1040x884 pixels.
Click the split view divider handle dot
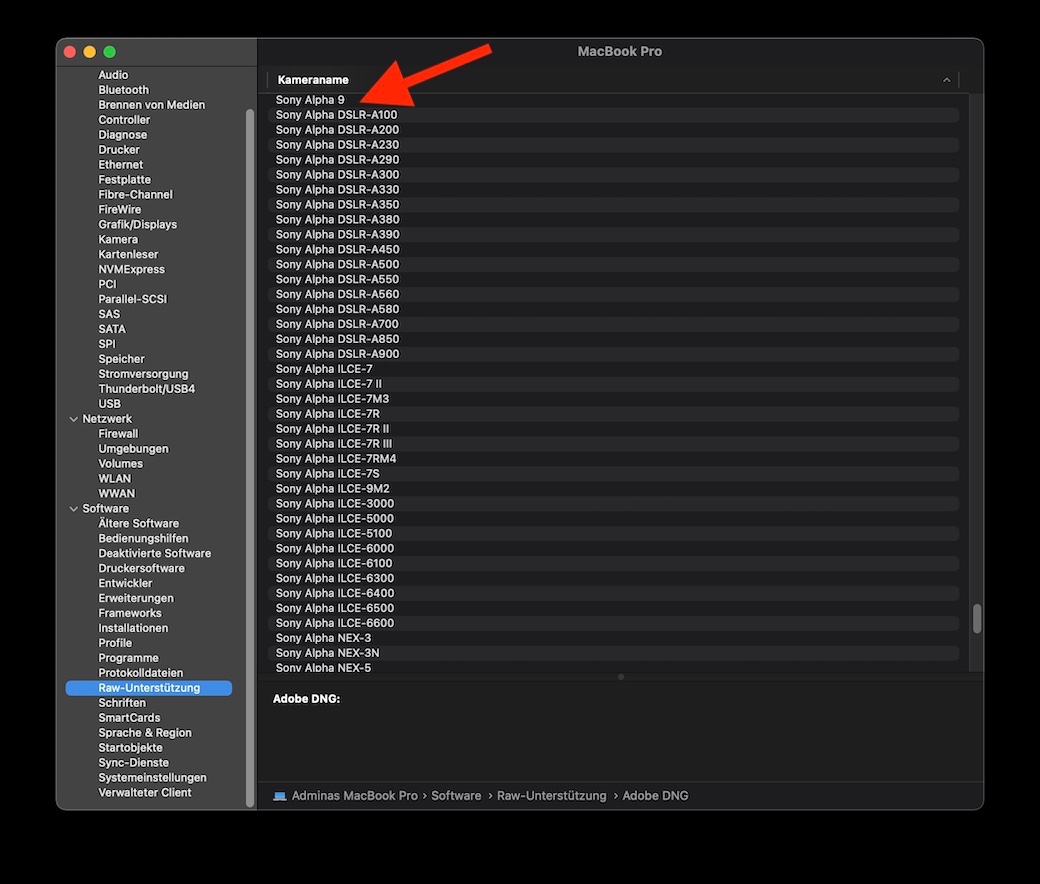click(x=621, y=677)
